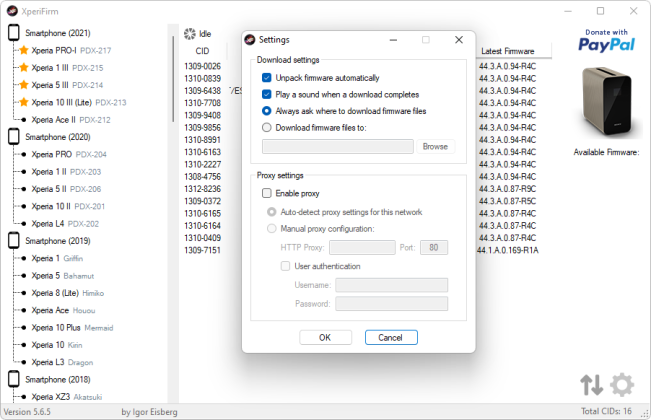The image size is (651, 420).
Task: Select Xperia L3 Dragon
Action: (62, 362)
